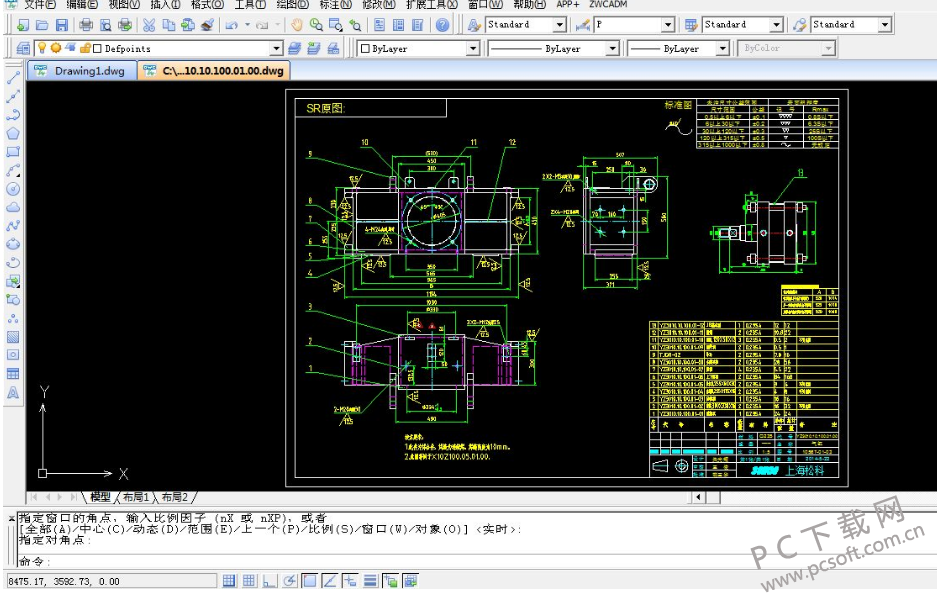Image resolution: width=937 pixels, height=594 pixels.
Task: Open the 文件(F) menu
Action: (x=40, y=4)
